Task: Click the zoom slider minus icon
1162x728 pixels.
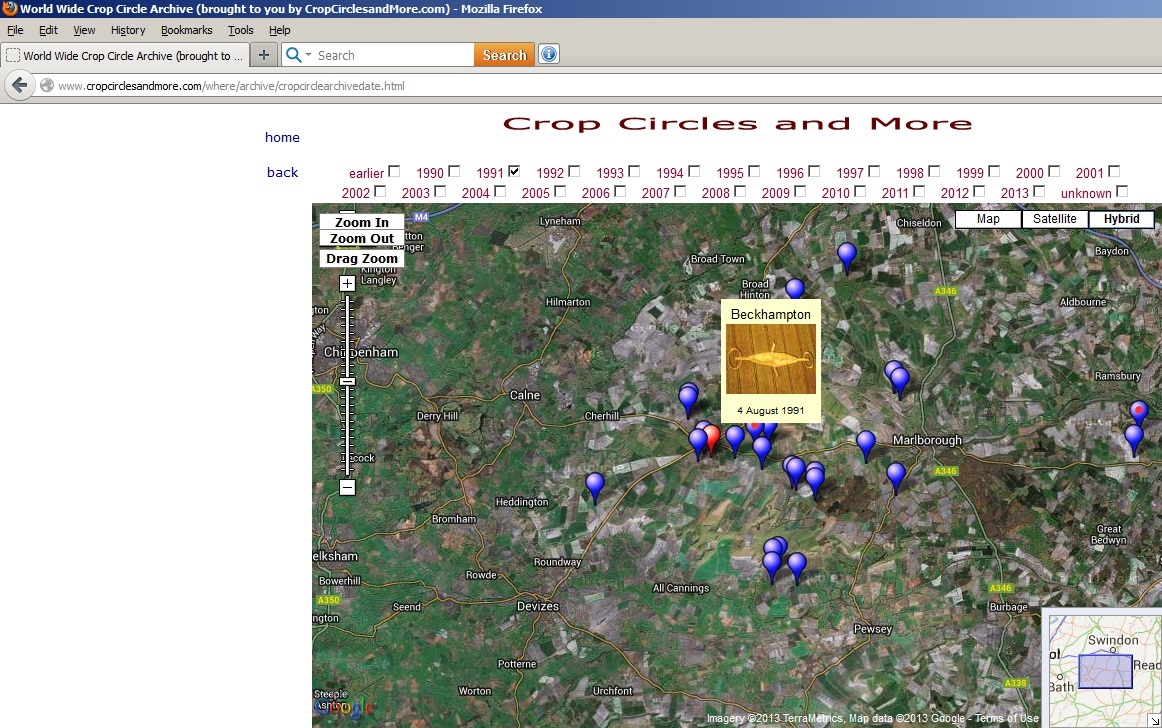Action: coord(347,488)
